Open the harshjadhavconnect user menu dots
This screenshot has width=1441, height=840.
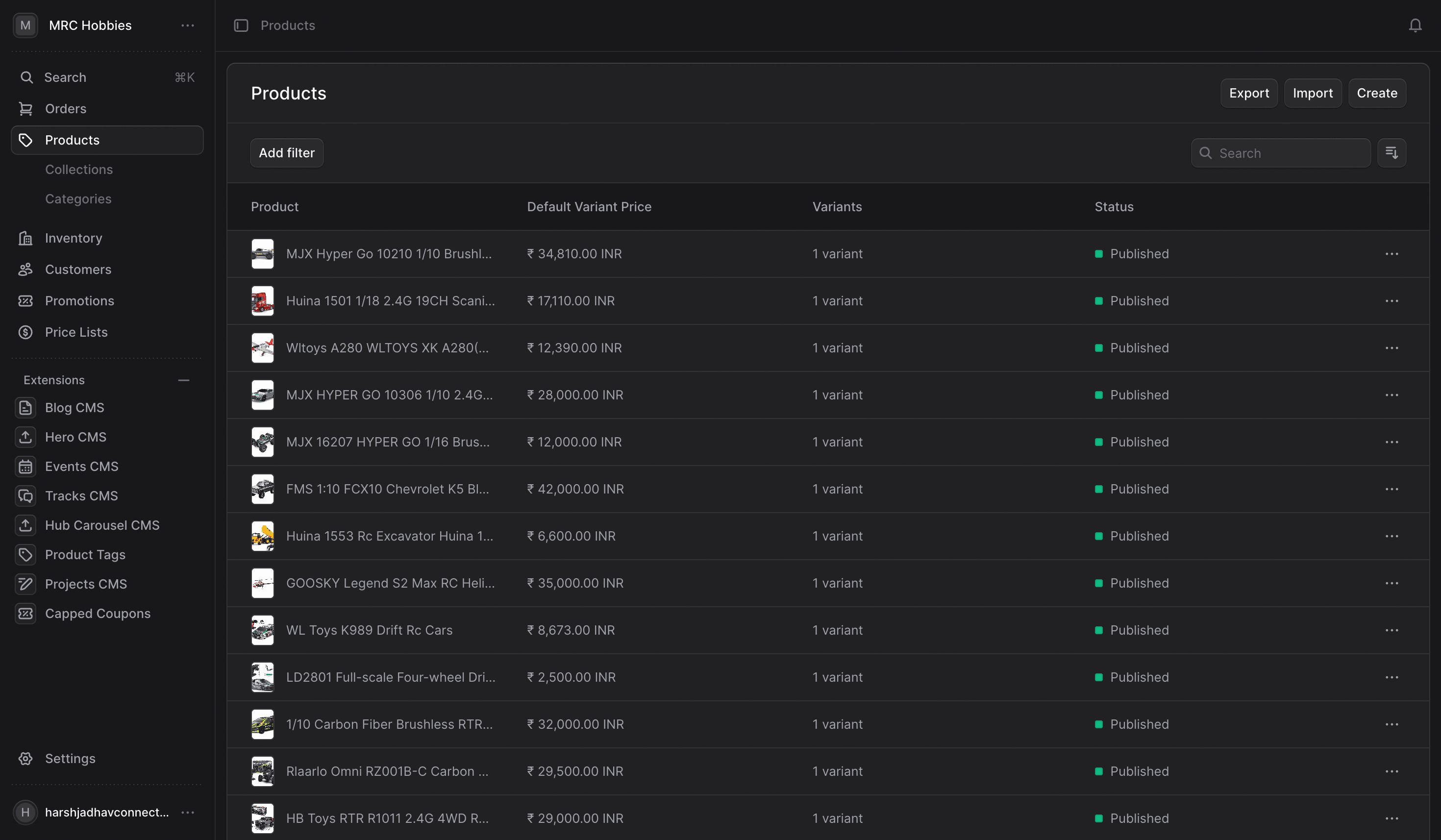point(188,812)
